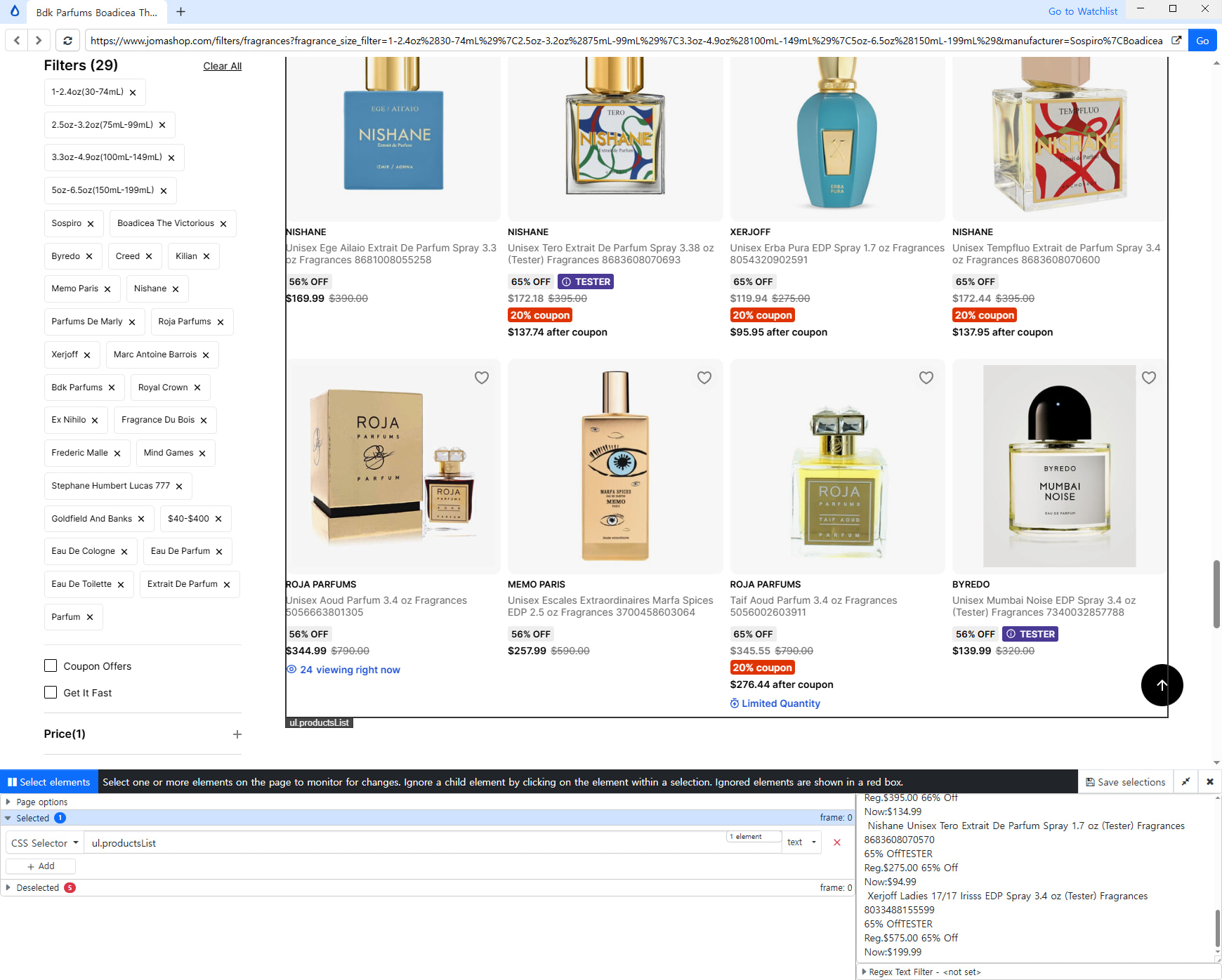Open Unisex Tempfluo Extrait product link
Image resolution: width=1222 pixels, height=980 pixels.
tap(1056, 254)
